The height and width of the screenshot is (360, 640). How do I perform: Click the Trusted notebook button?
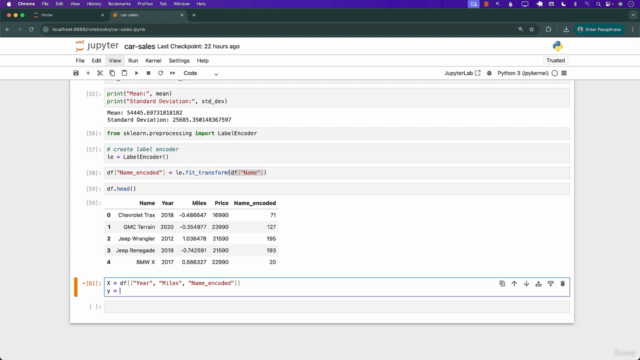pos(556,60)
